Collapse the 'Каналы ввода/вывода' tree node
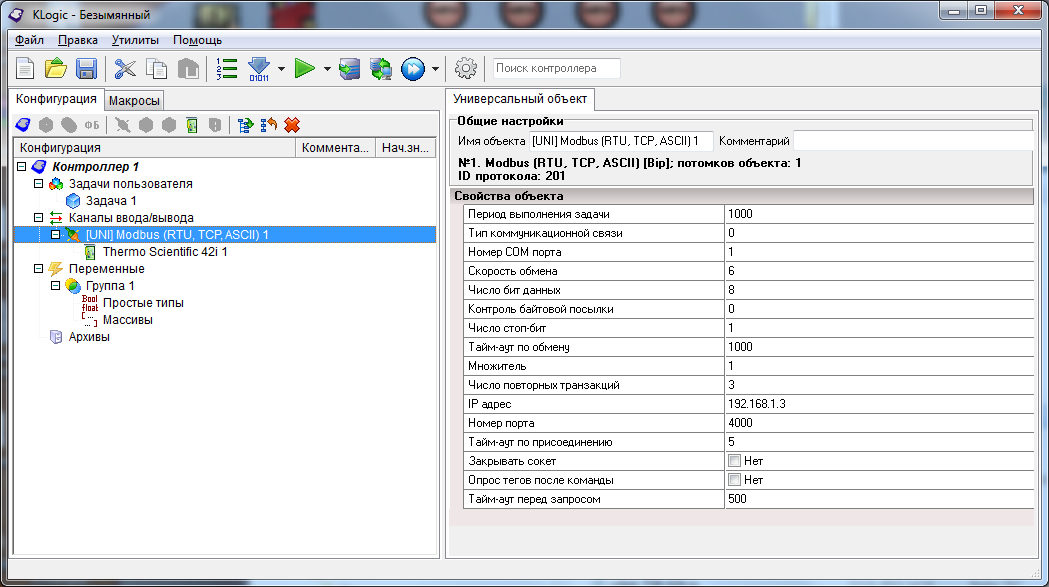The image size is (1049, 587). (39, 217)
